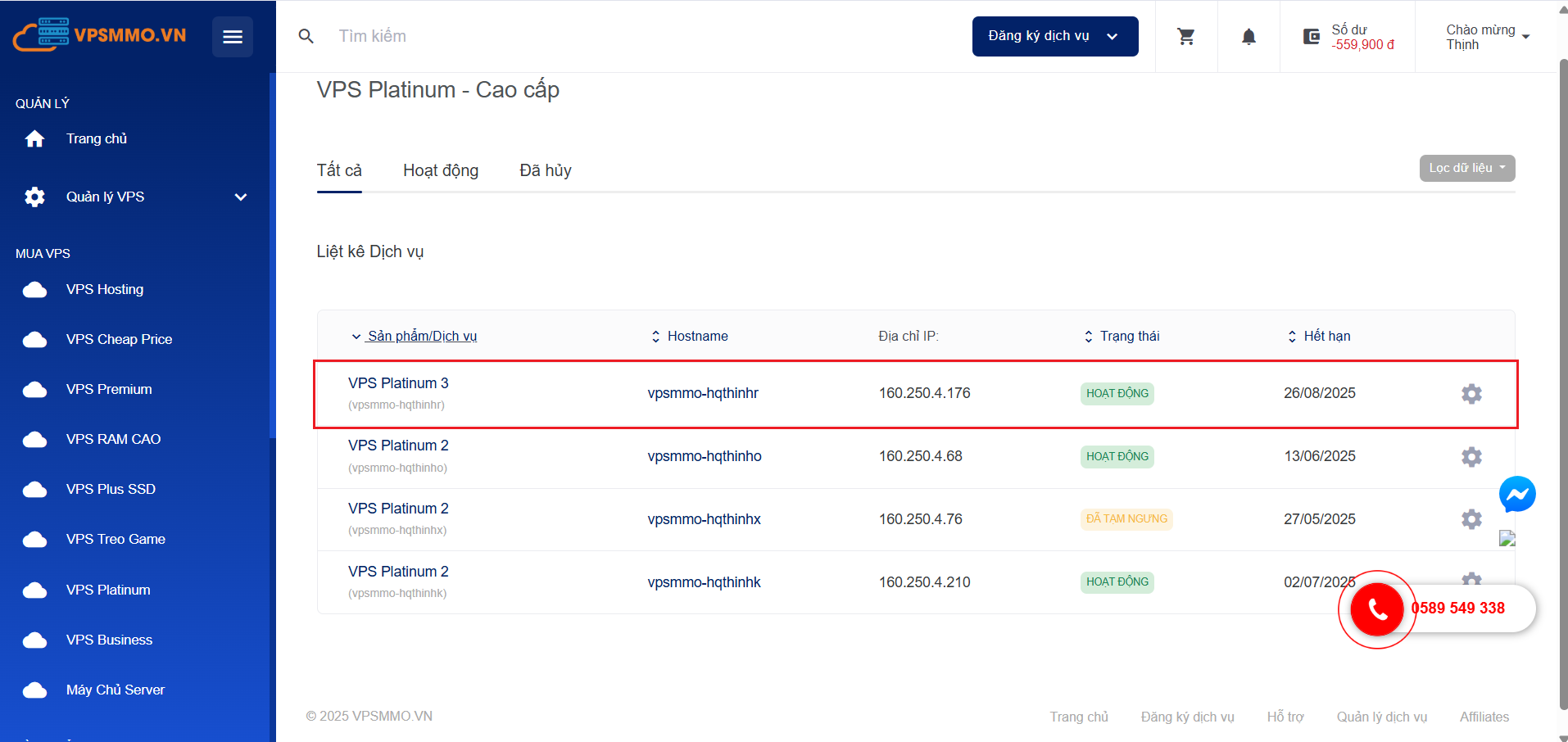
Task: Click IP address 160.250.4.210
Action: click(x=924, y=582)
